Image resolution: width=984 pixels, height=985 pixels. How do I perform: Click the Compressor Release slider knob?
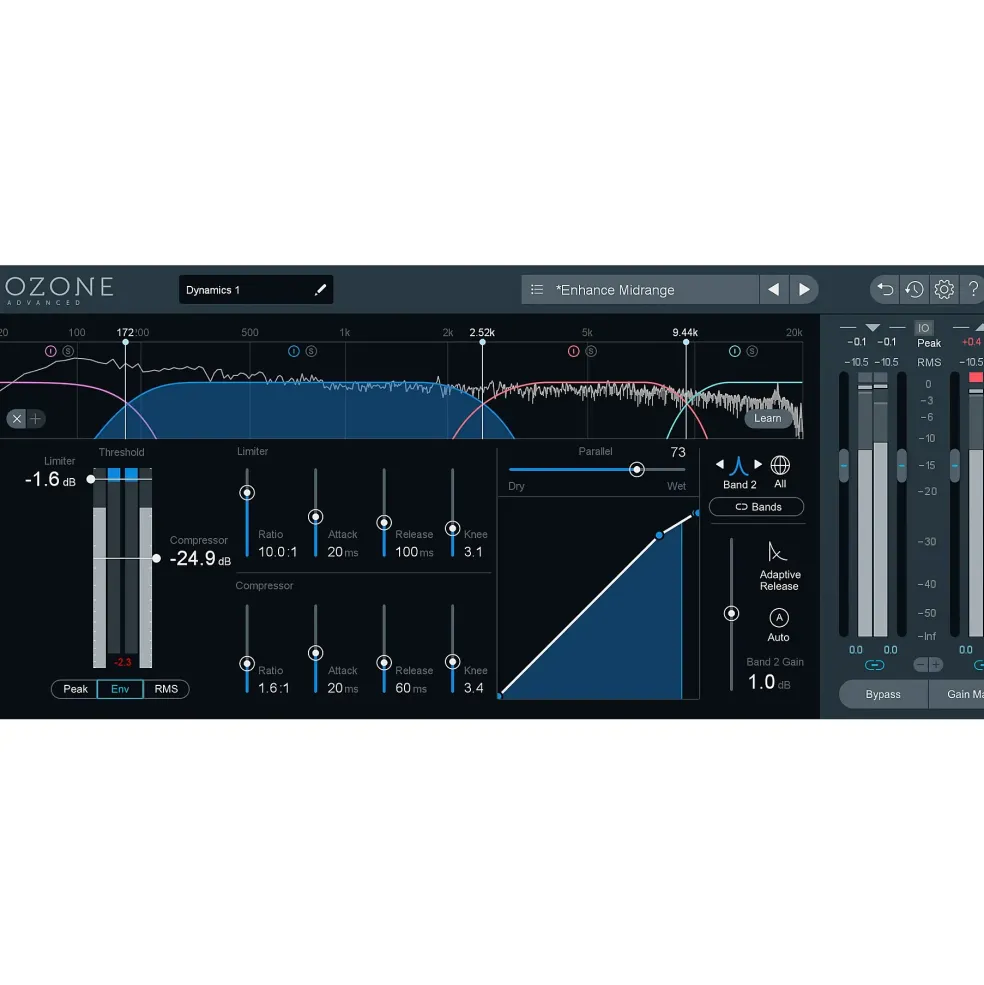384,663
